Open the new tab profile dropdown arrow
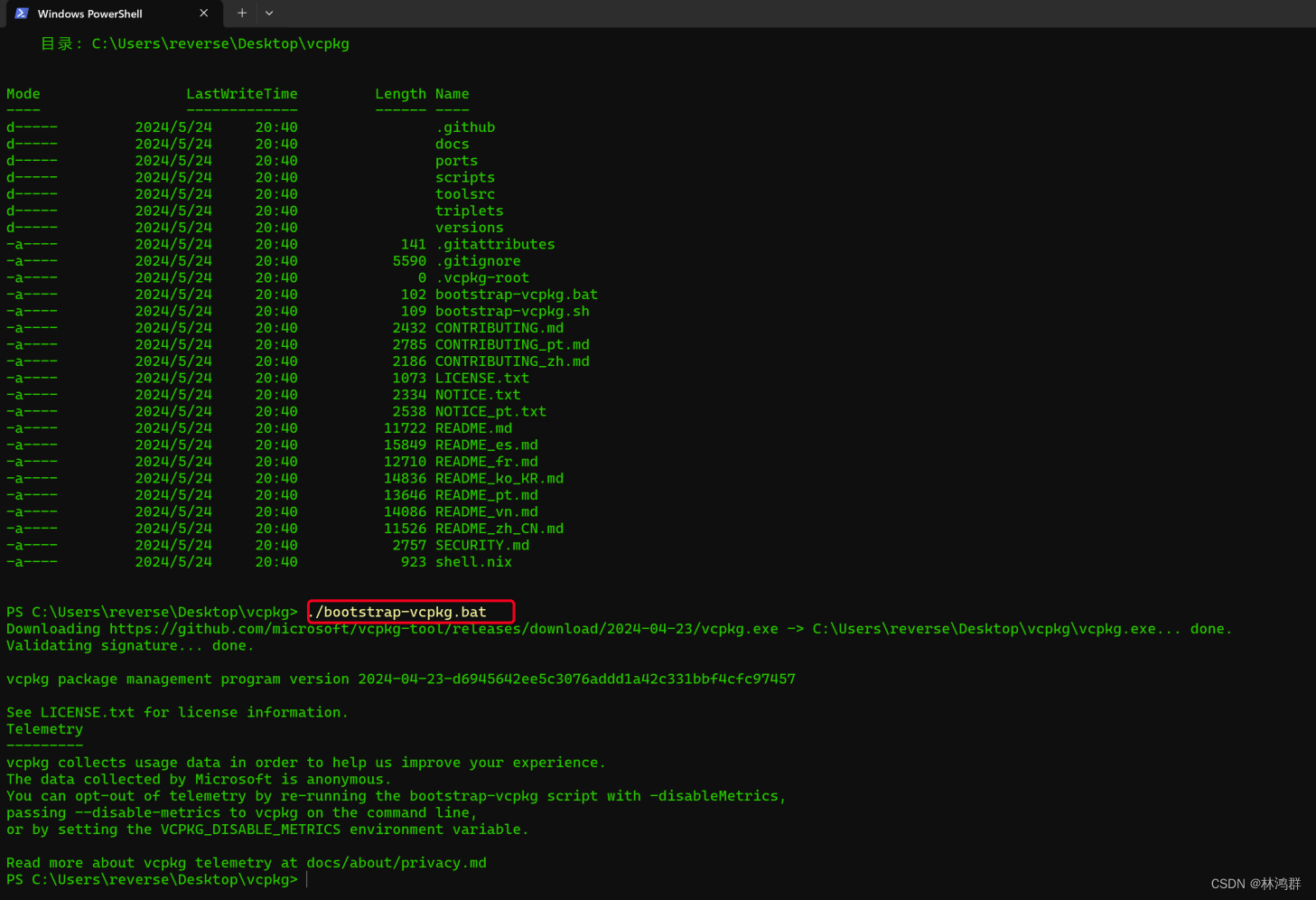 coord(269,14)
